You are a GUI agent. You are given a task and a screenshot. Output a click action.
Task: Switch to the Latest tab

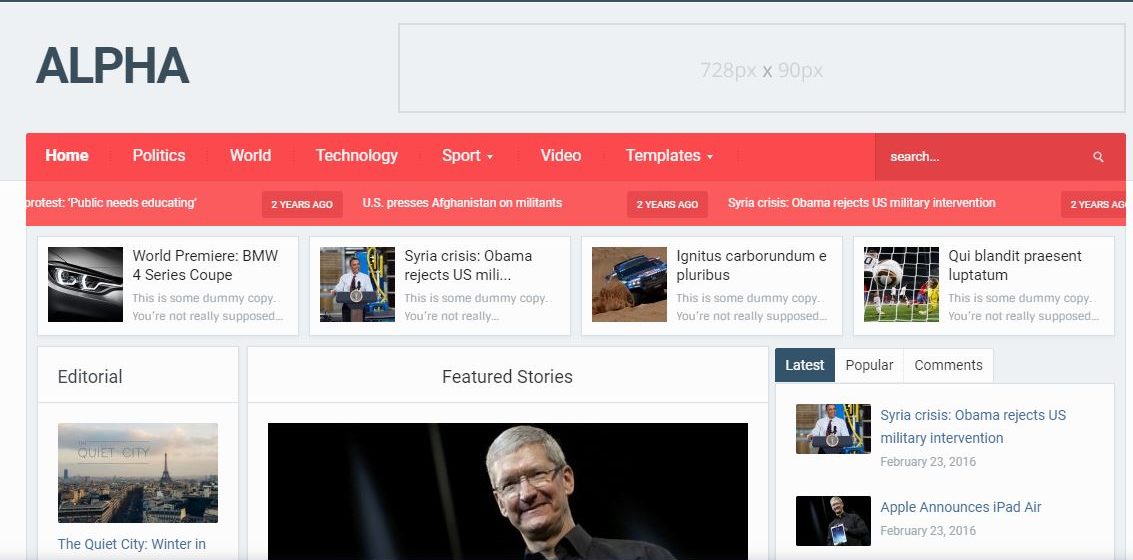pyautogui.click(x=804, y=365)
